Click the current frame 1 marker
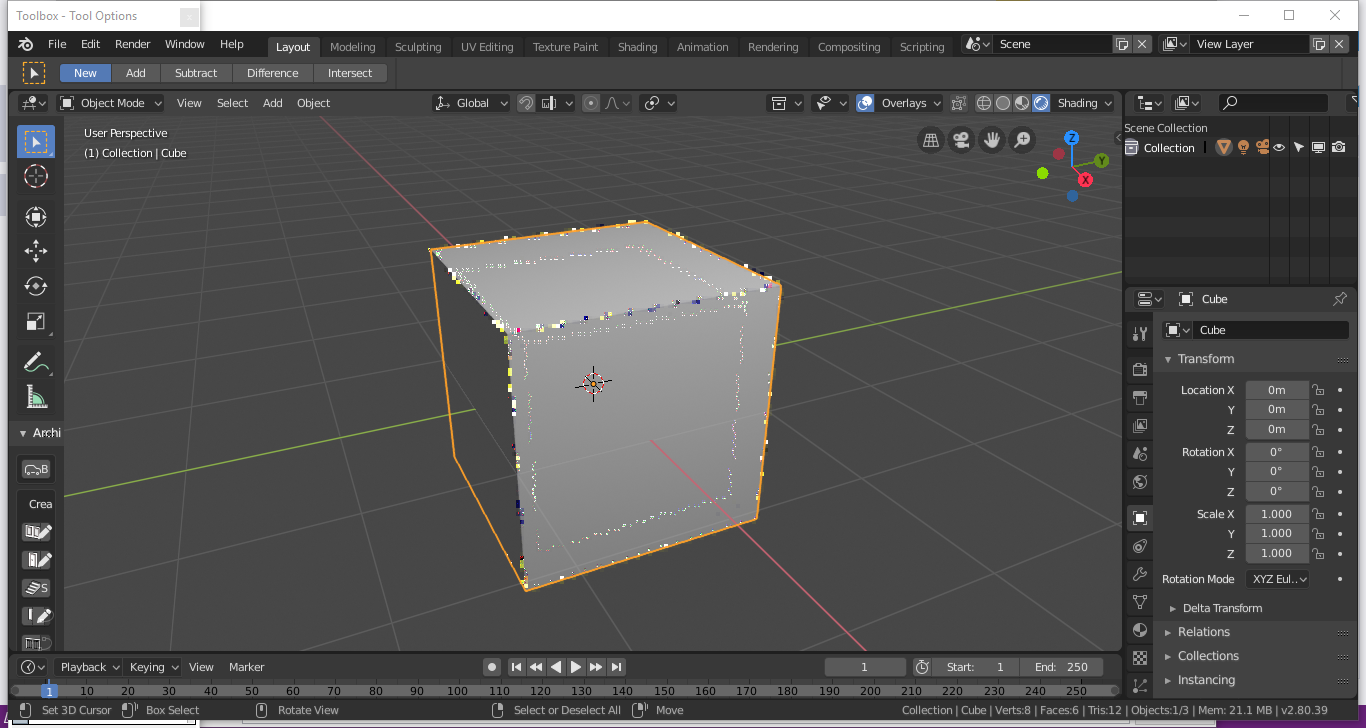The width and height of the screenshot is (1366, 728). point(49,690)
